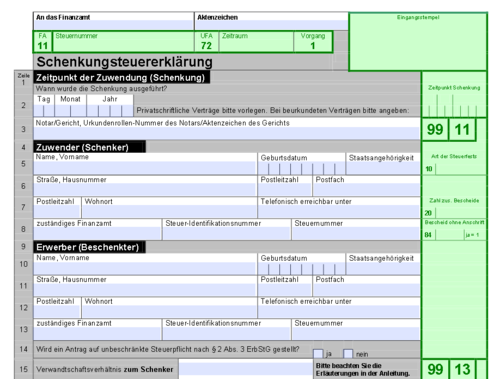Viewport: 500px width, 379px height.
Task: Click the Zuwender Geburtsdatum field
Action: [302, 168]
